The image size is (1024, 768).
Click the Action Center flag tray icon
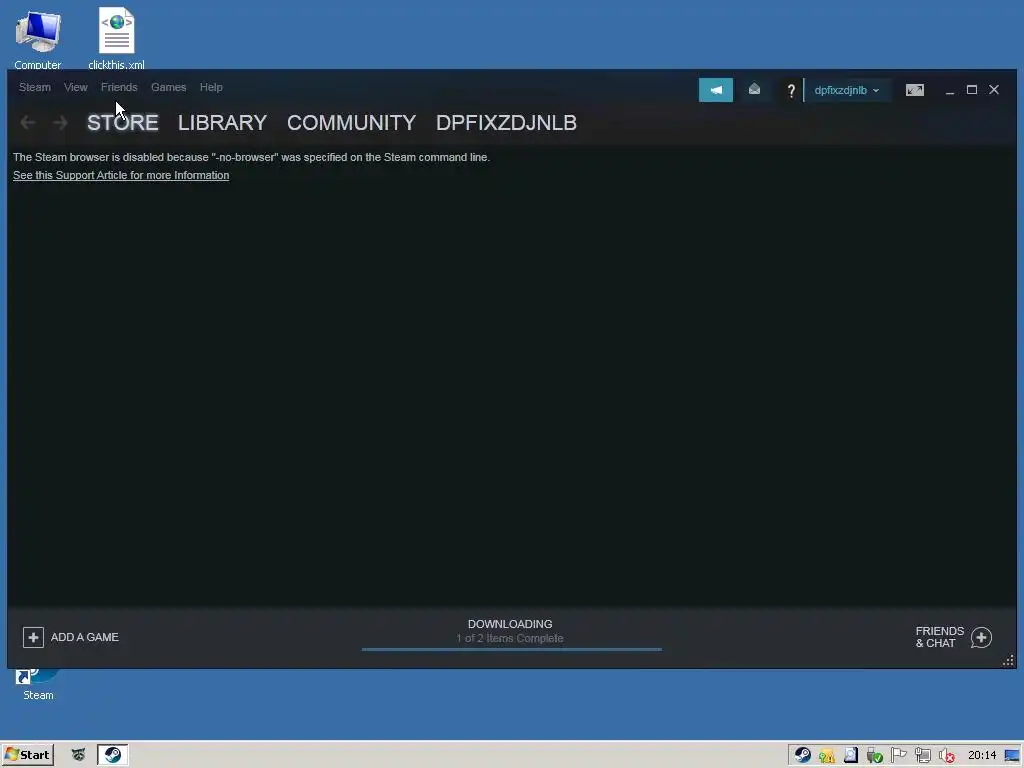(899, 756)
